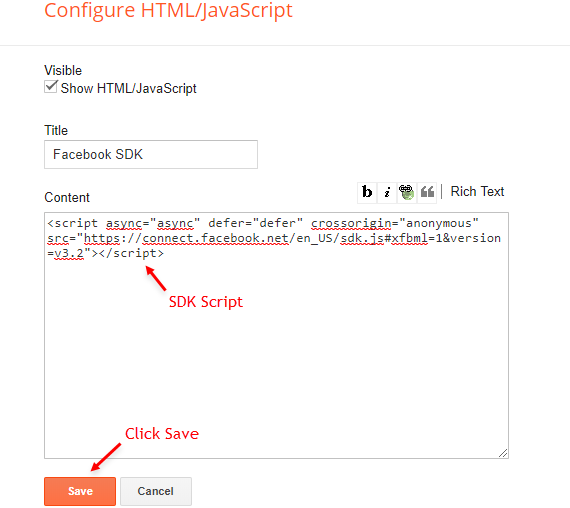
Task: Apply blockquote formatting with quote icon
Action: click(x=427, y=192)
